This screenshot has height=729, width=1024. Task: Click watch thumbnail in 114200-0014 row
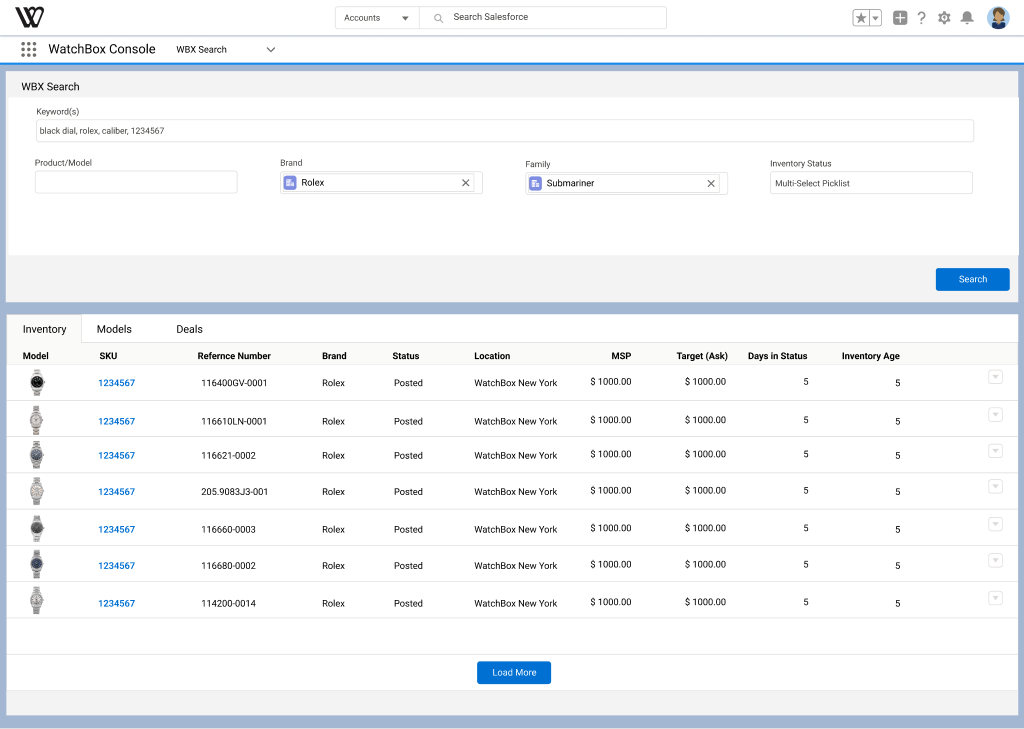[x=37, y=600]
